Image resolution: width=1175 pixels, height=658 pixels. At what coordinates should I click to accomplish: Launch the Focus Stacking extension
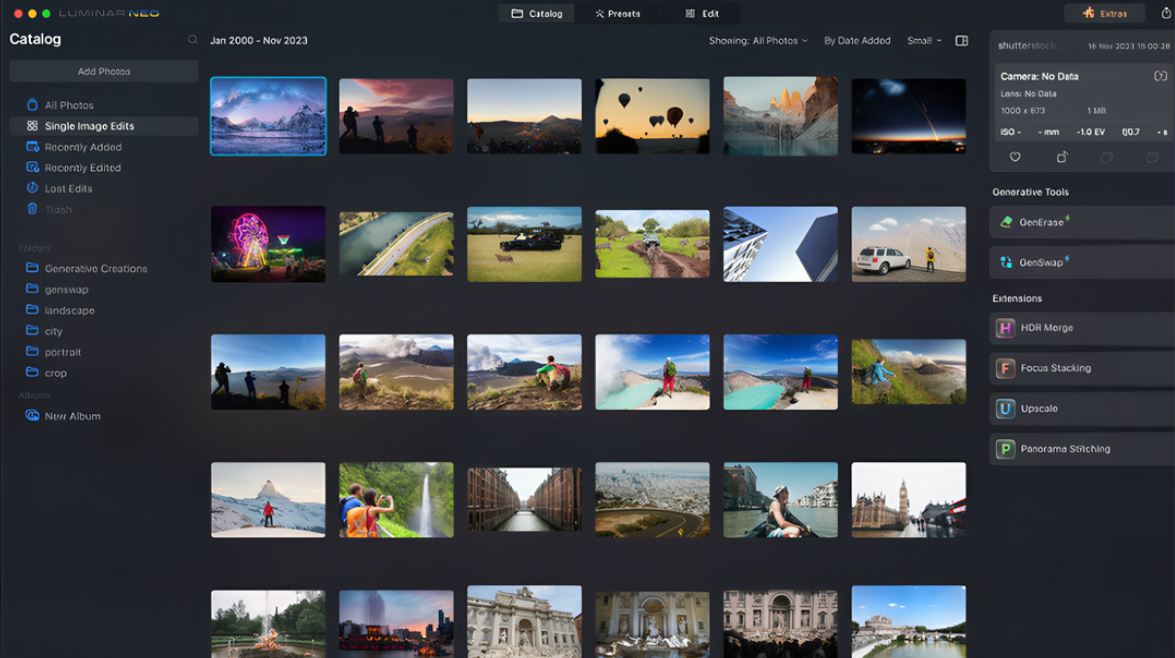point(1082,368)
